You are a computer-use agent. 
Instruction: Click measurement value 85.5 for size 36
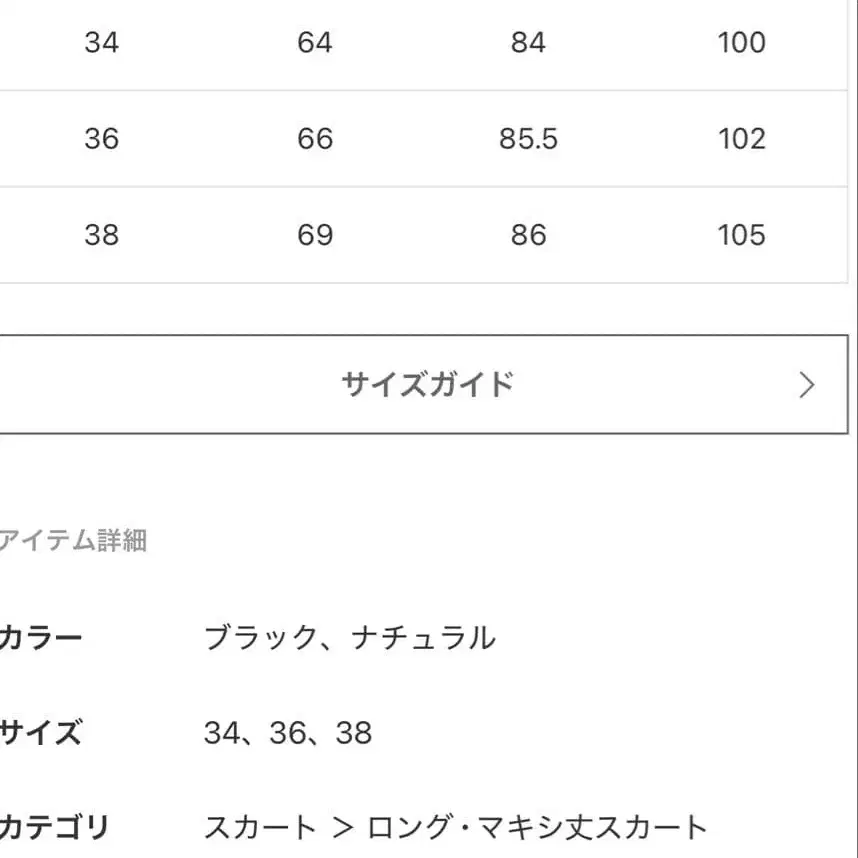pyautogui.click(x=530, y=139)
